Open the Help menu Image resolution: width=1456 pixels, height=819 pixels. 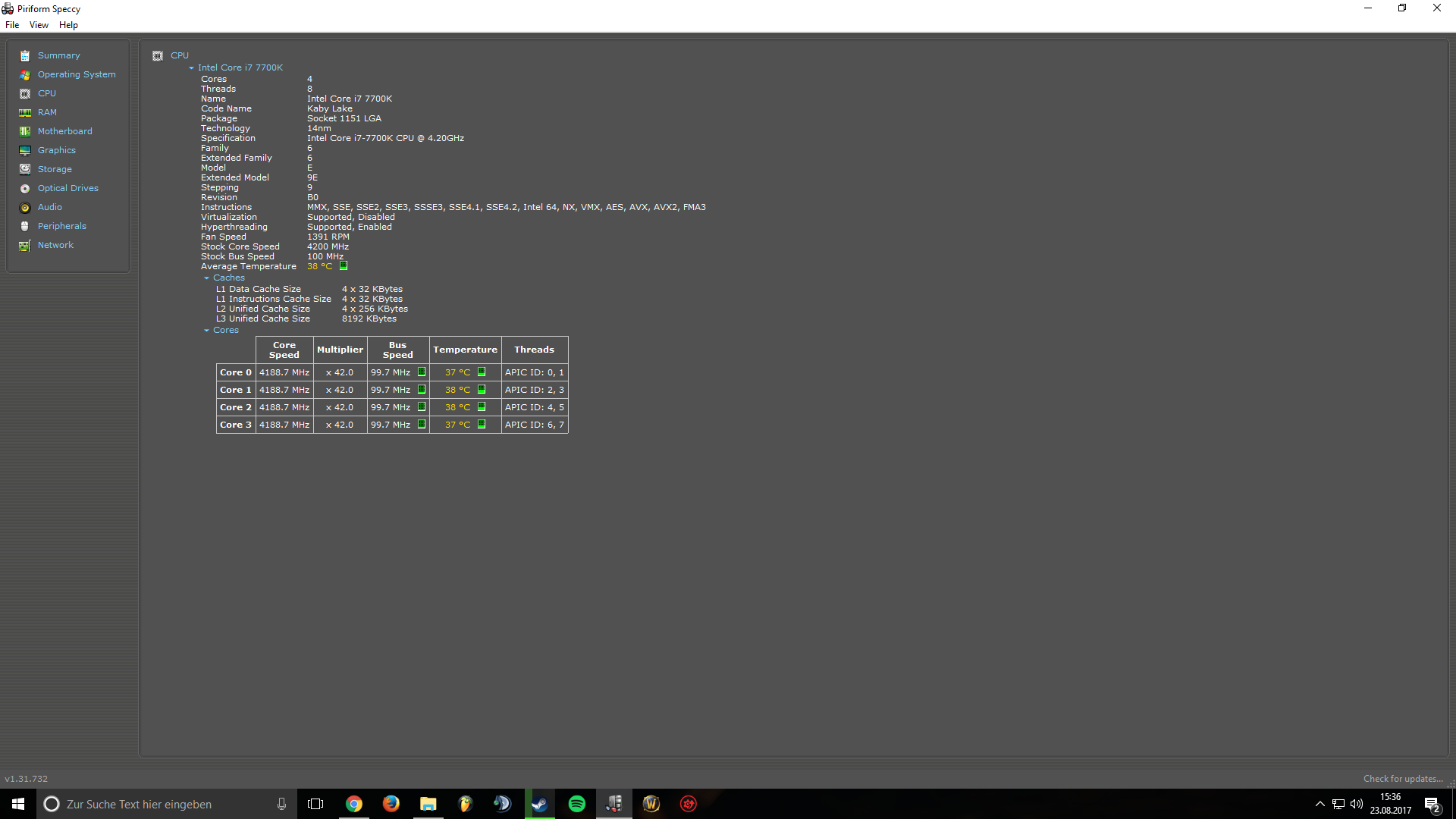click(68, 25)
